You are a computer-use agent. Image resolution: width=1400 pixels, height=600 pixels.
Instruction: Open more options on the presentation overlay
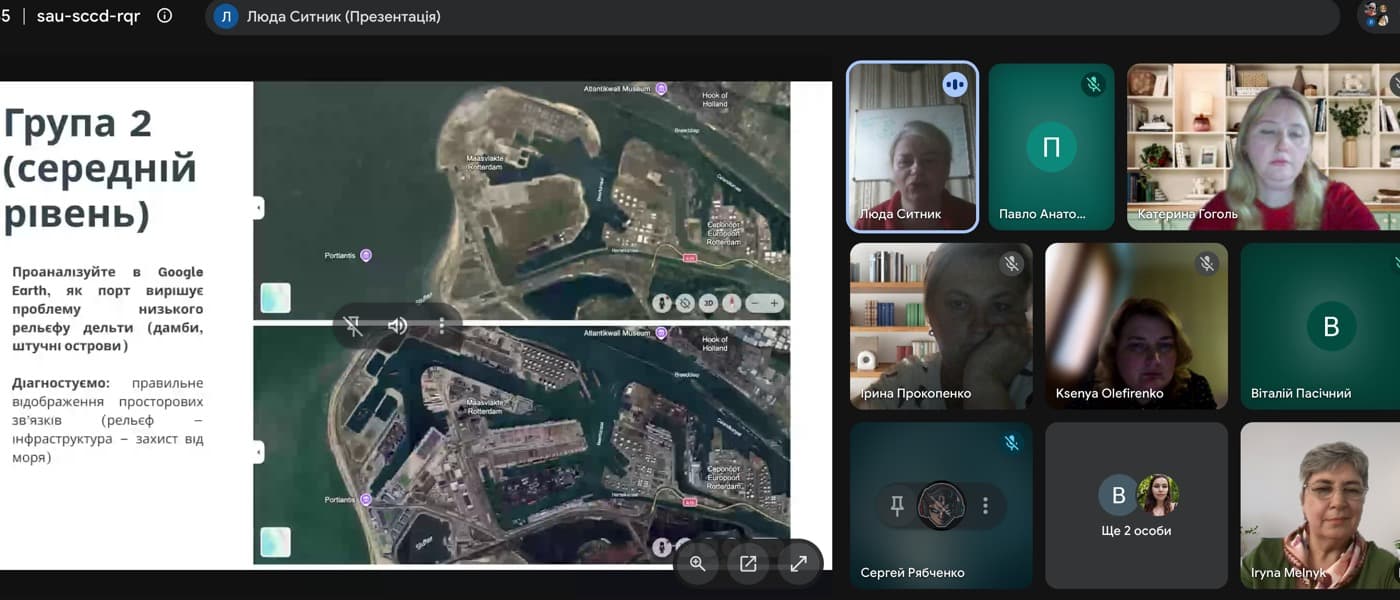441,325
